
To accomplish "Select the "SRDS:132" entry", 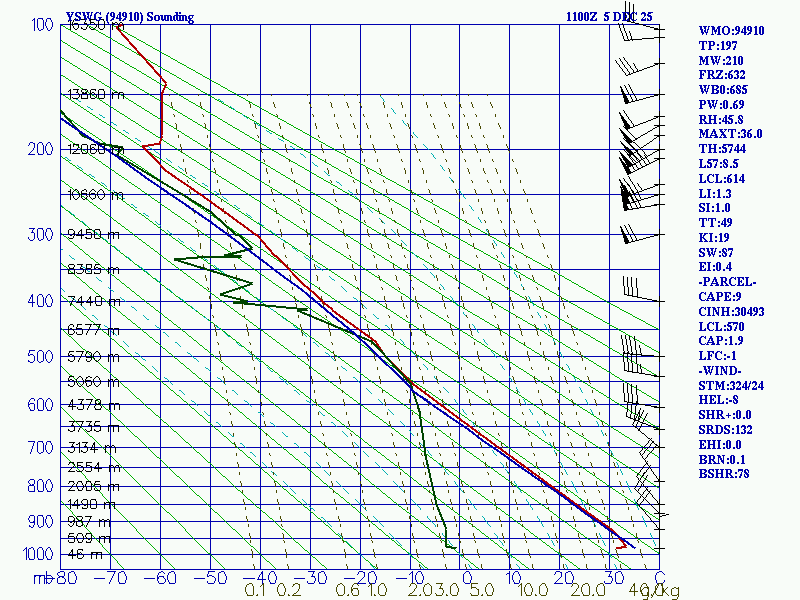I will pyautogui.click(x=725, y=430).
